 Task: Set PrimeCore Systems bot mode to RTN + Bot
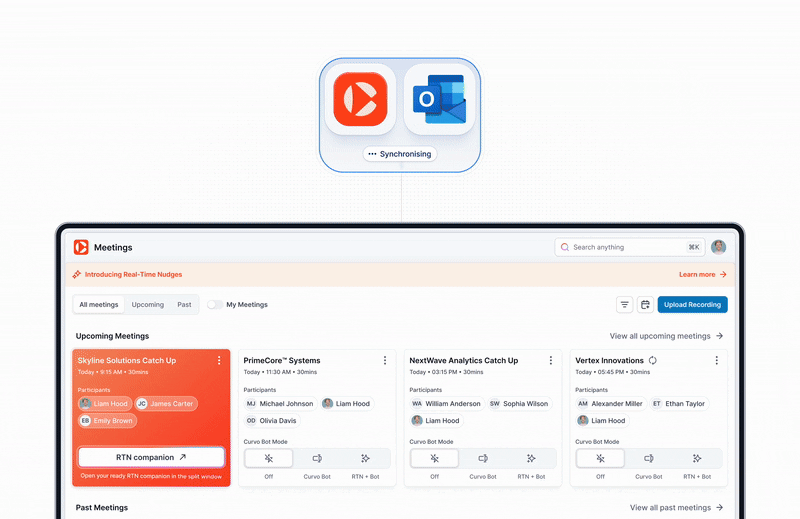pos(365,458)
